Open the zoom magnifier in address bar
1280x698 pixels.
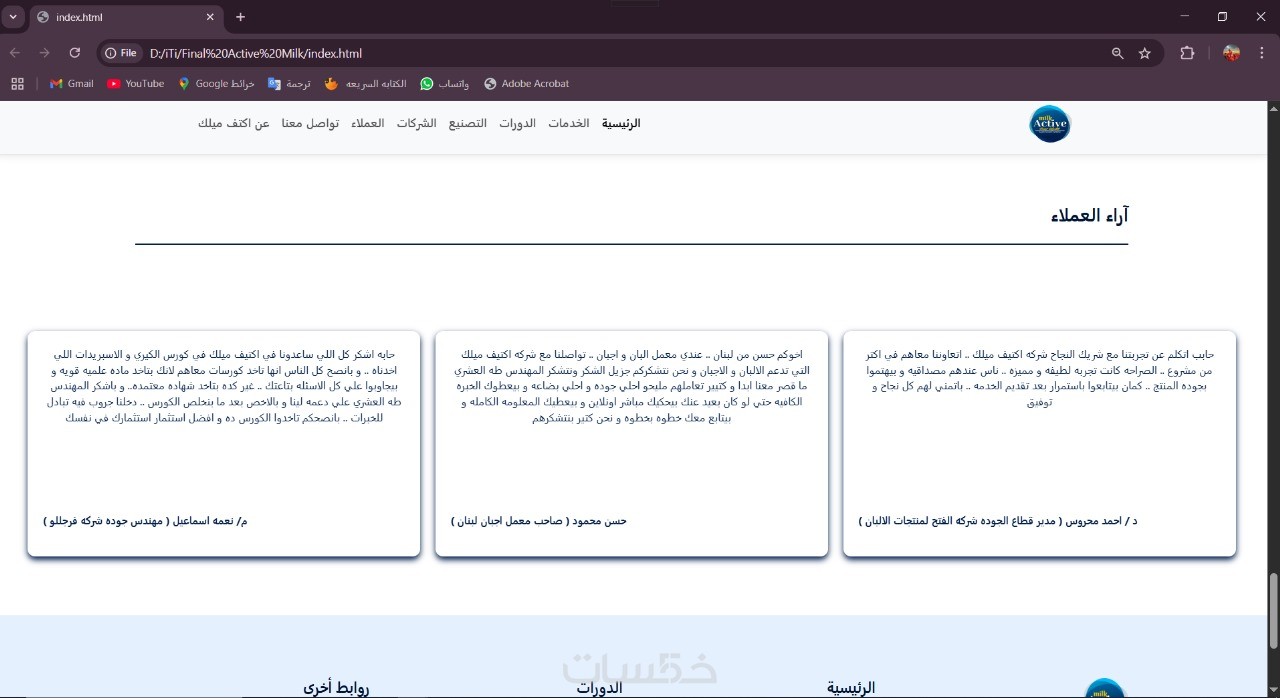pyautogui.click(x=1118, y=53)
